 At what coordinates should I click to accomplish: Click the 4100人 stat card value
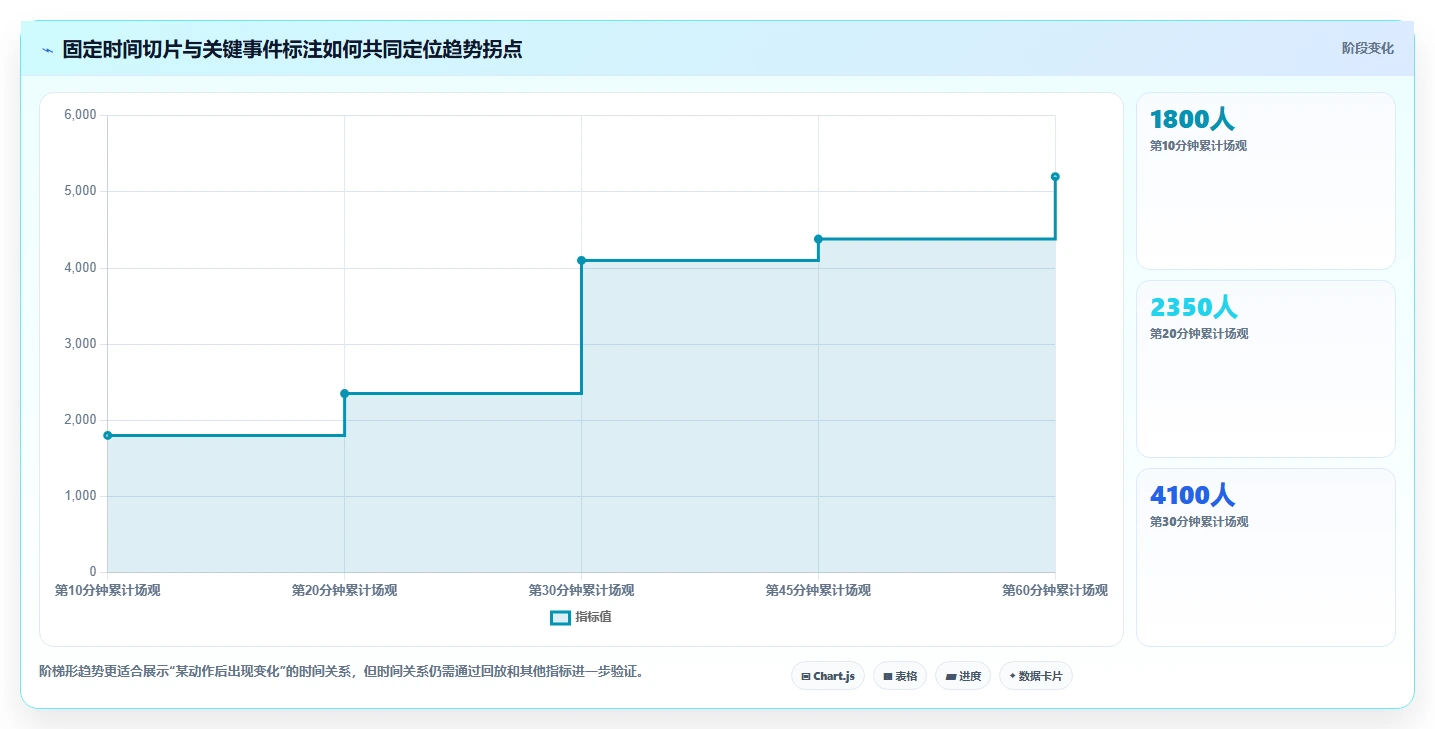[1193, 495]
